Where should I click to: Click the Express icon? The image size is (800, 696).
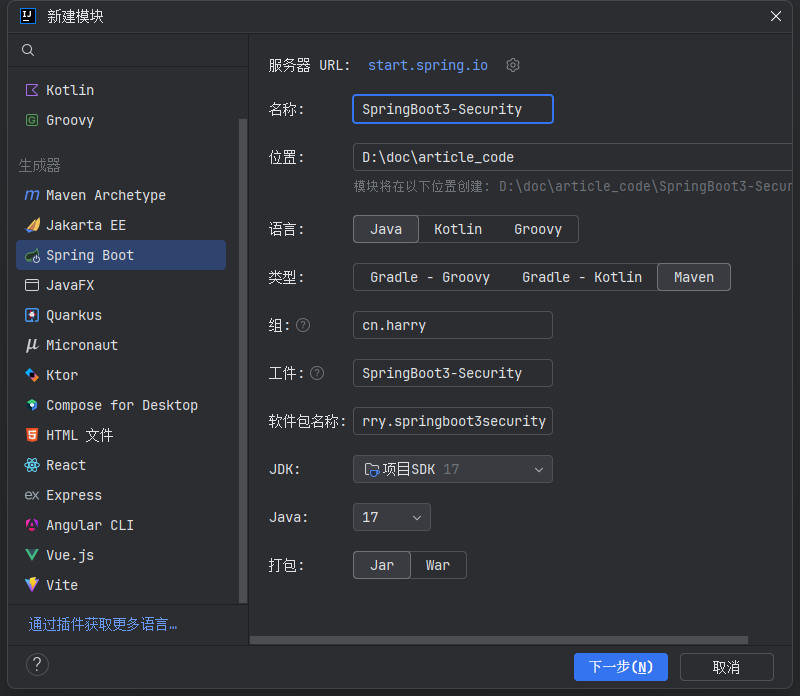coord(32,495)
